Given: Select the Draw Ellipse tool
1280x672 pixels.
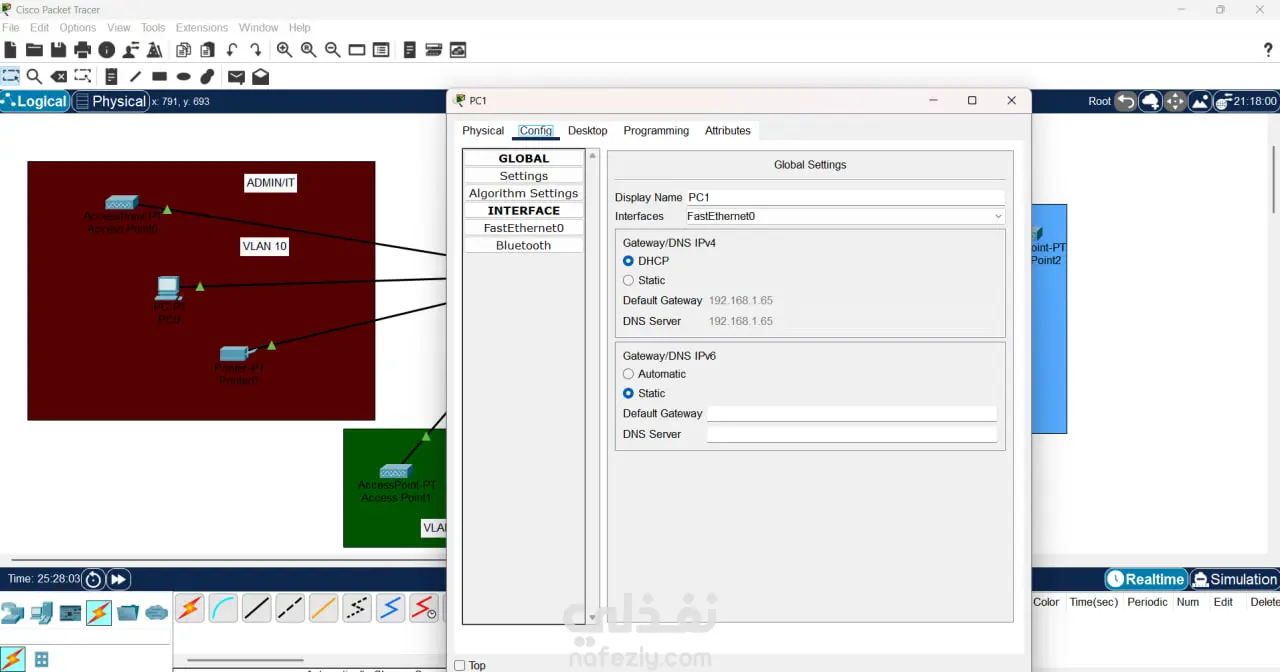Looking at the screenshot, I should (183, 76).
